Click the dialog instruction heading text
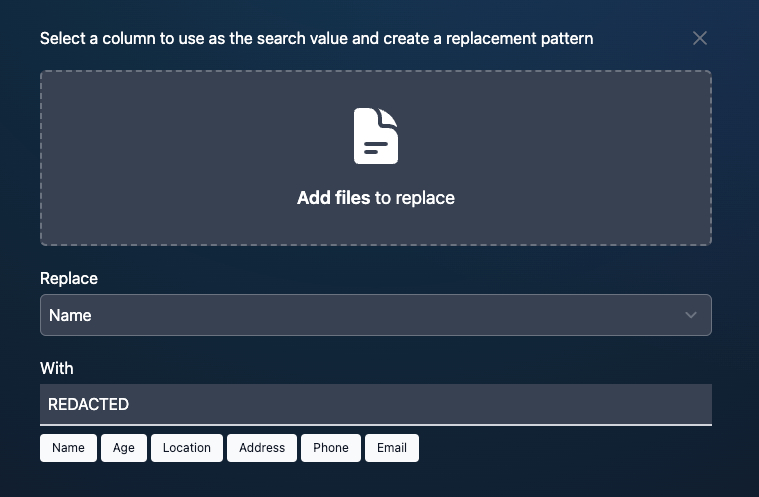The width and height of the screenshot is (759, 497). [x=316, y=39]
